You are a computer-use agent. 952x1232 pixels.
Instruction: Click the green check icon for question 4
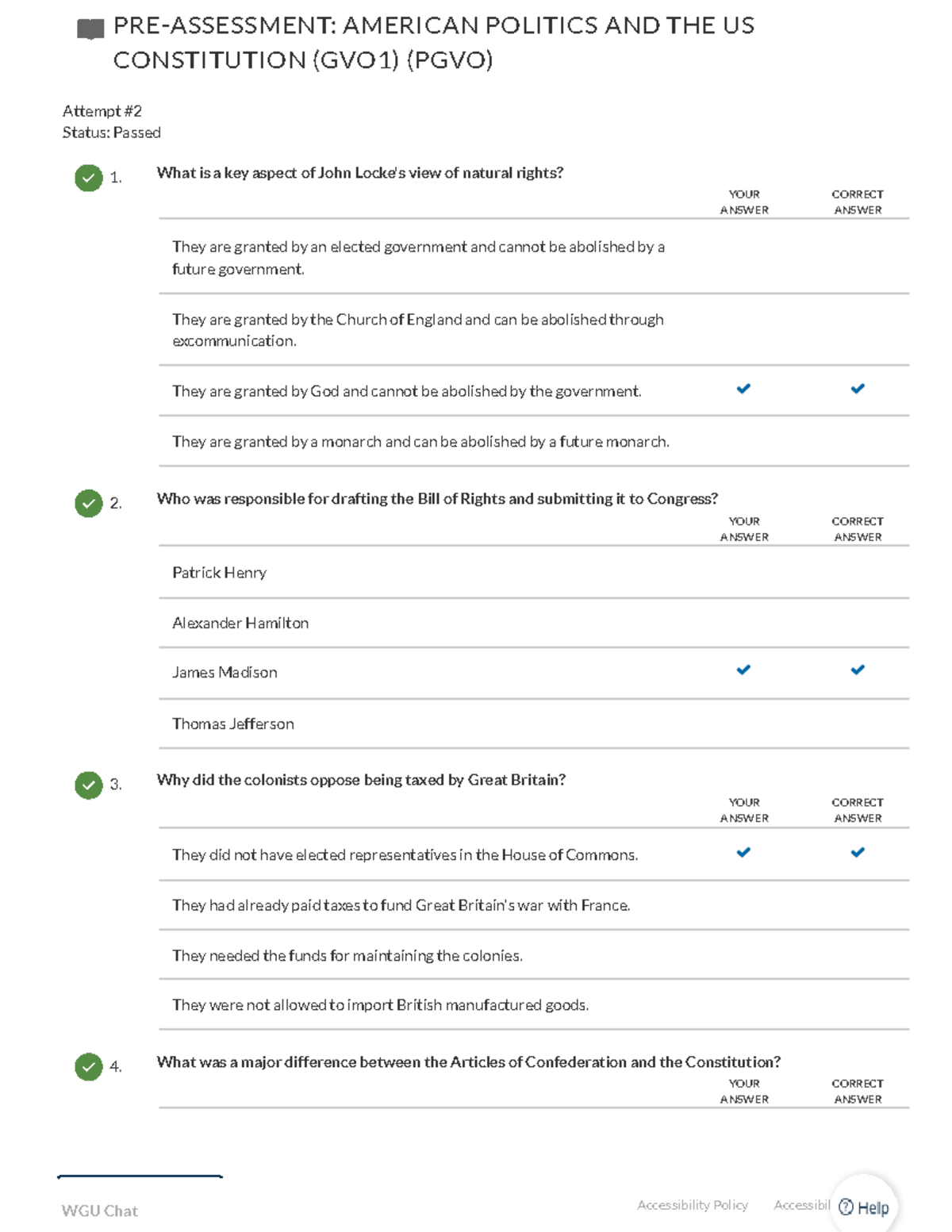point(89,1067)
